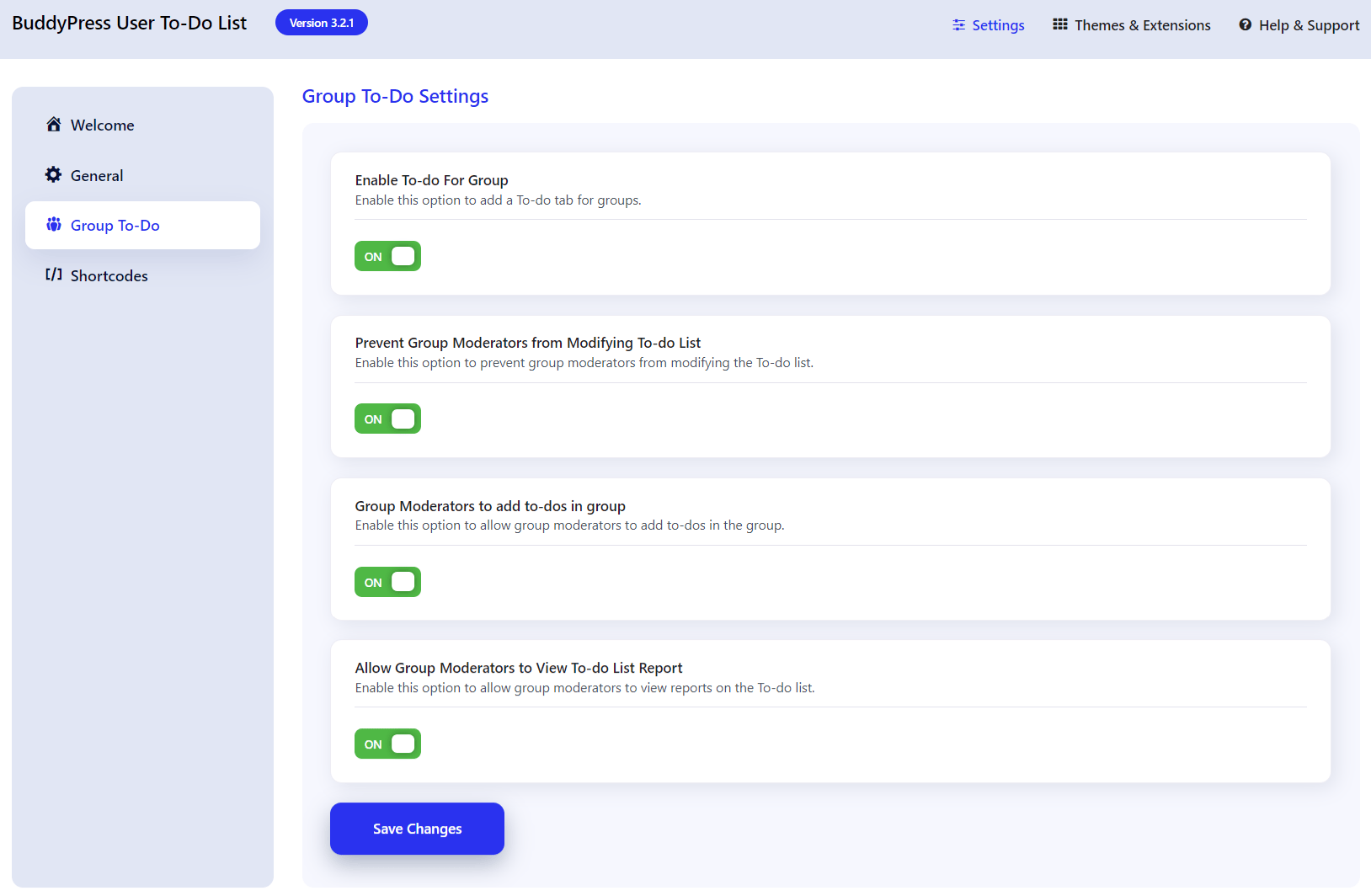The height and width of the screenshot is (896, 1371).
Task: Switch off Allow Moderators to View Report
Action: 387,744
